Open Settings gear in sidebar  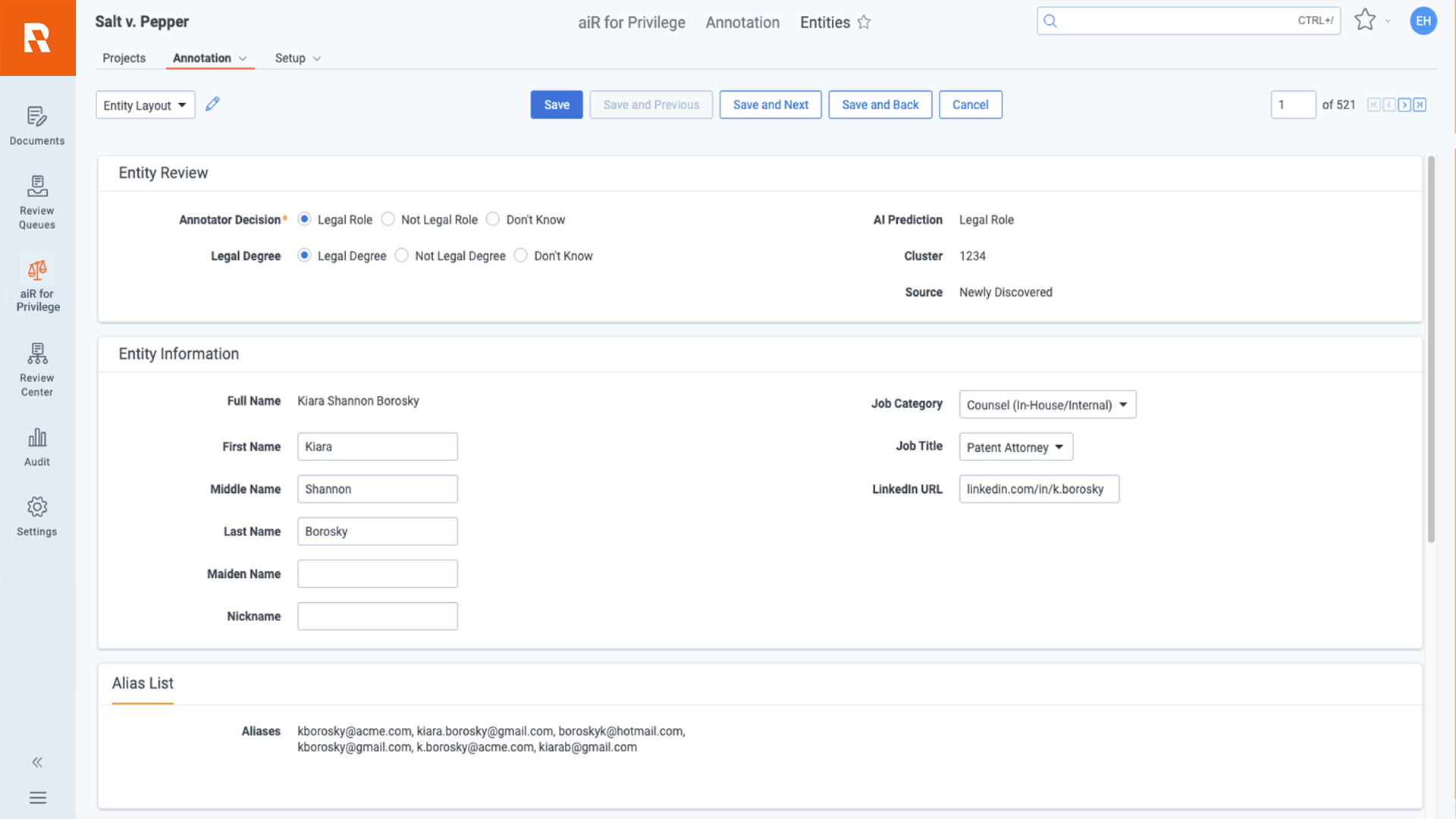pyautogui.click(x=37, y=516)
